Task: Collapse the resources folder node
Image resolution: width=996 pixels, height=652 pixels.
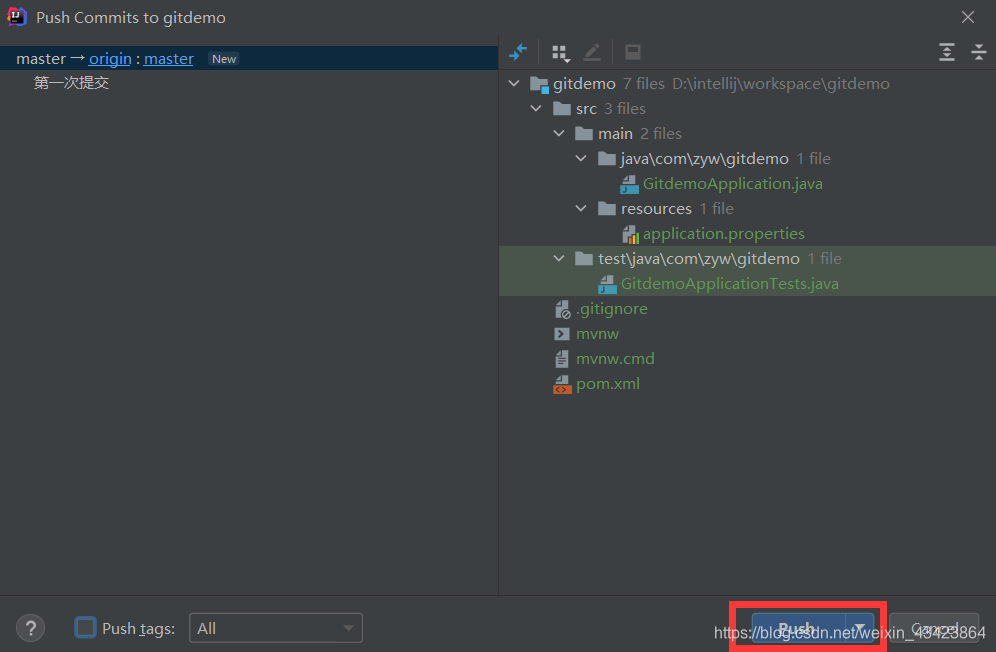Action: [x=581, y=208]
